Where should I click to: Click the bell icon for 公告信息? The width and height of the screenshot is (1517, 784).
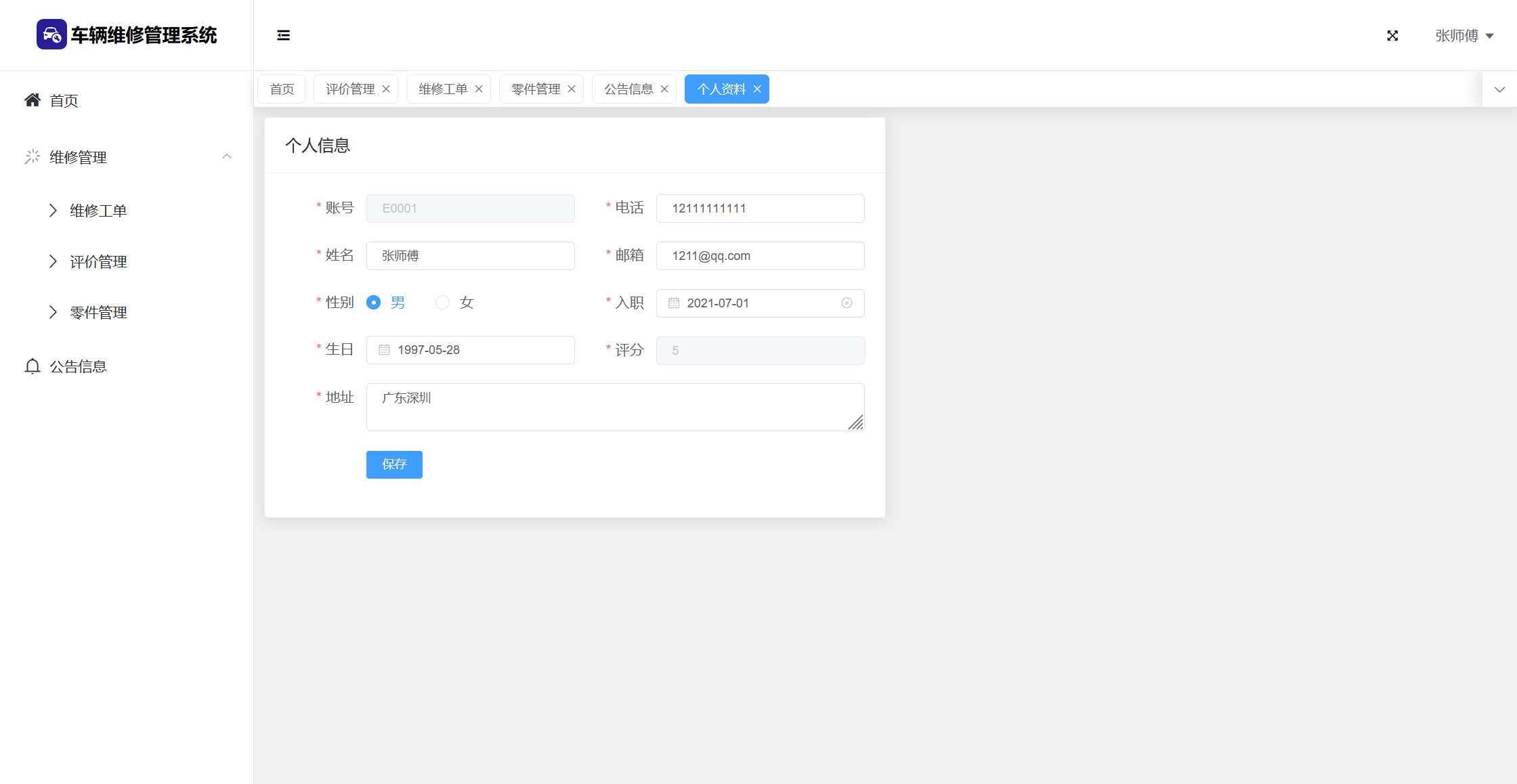(33, 366)
